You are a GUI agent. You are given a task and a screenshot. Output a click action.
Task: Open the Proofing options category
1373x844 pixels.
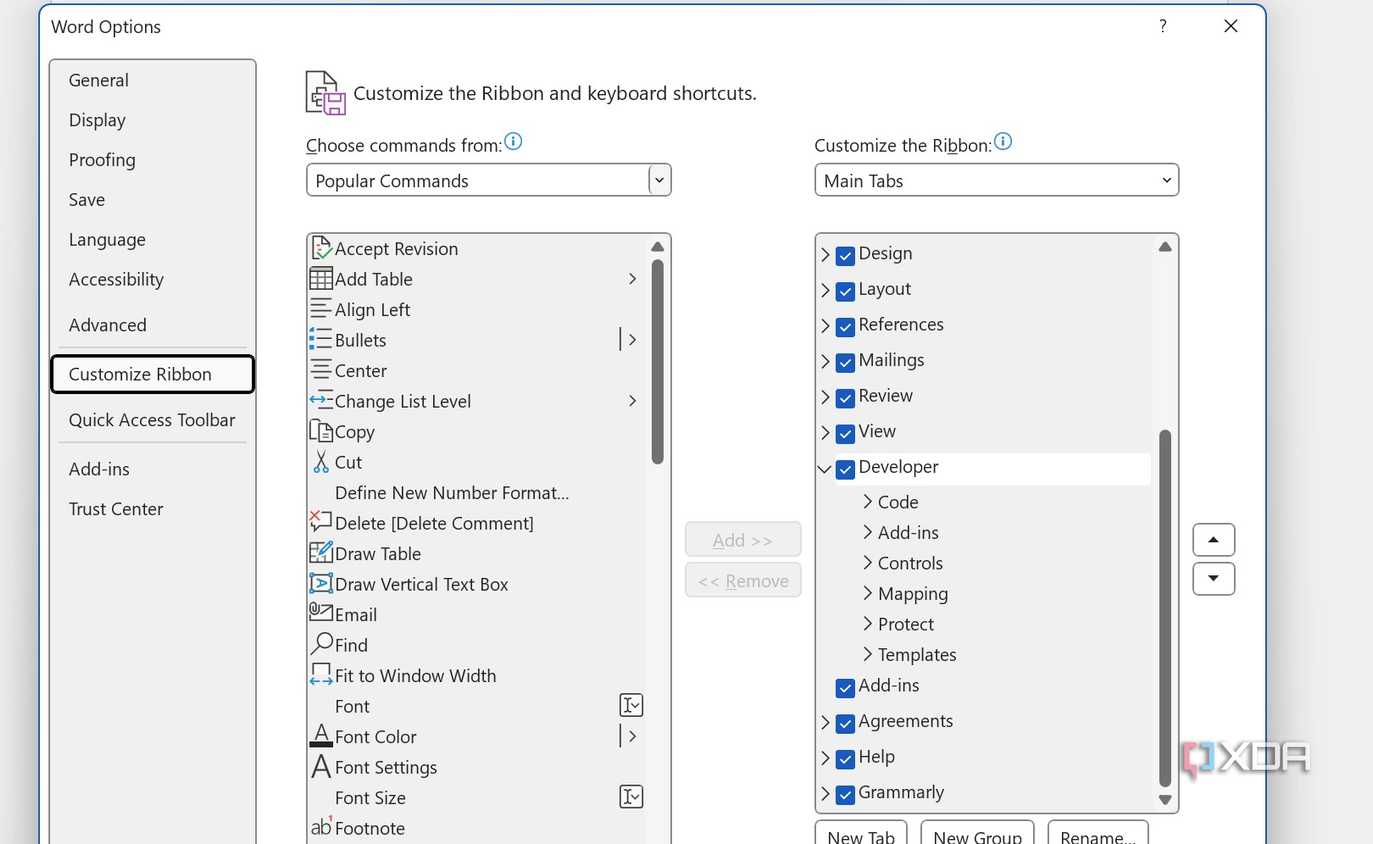pyautogui.click(x=102, y=160)
